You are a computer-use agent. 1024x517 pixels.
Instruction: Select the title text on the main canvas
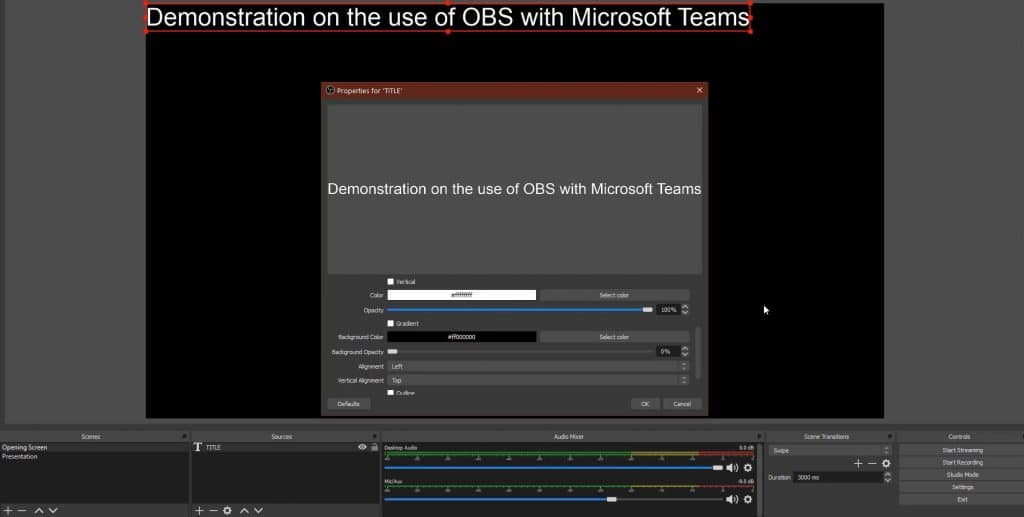[x=448, y=17]
